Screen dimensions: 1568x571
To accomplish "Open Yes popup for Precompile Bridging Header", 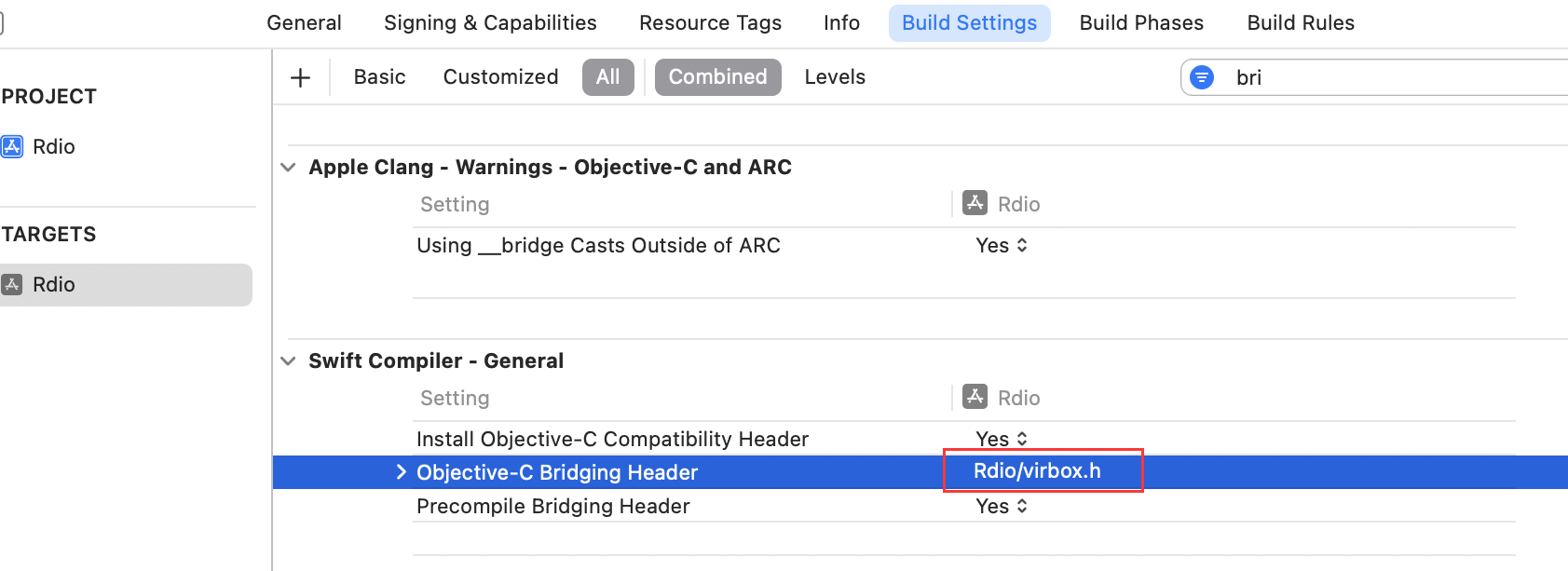I will coord(1002,506).
